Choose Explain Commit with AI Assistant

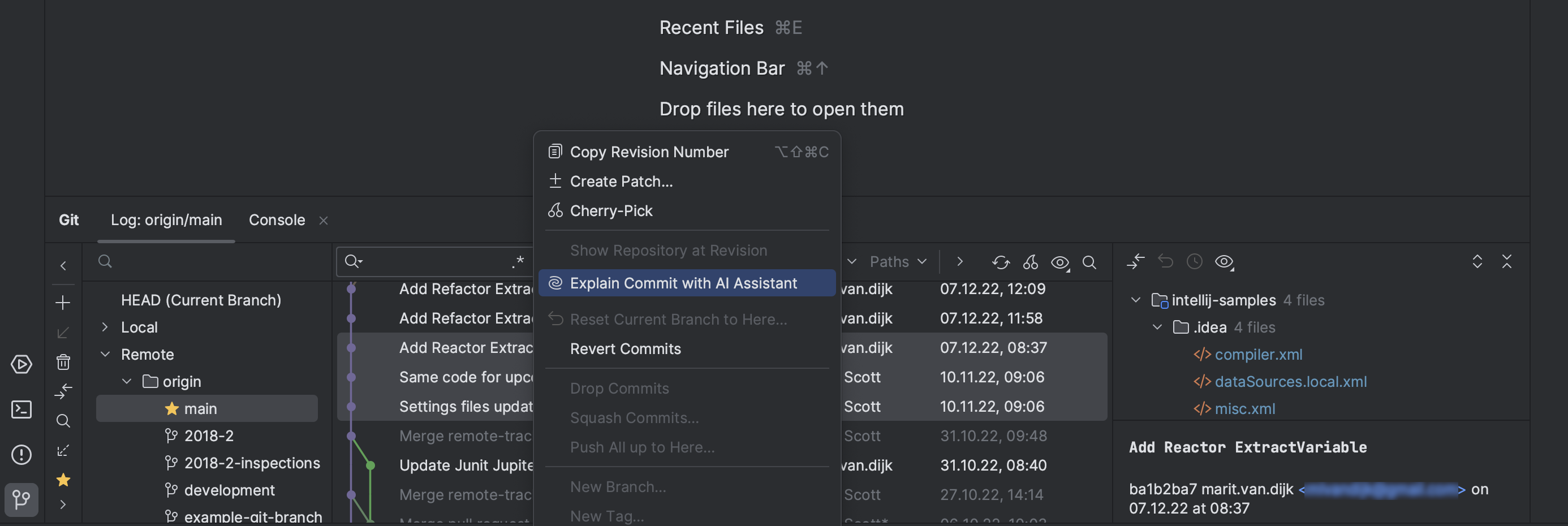(683, 283)
